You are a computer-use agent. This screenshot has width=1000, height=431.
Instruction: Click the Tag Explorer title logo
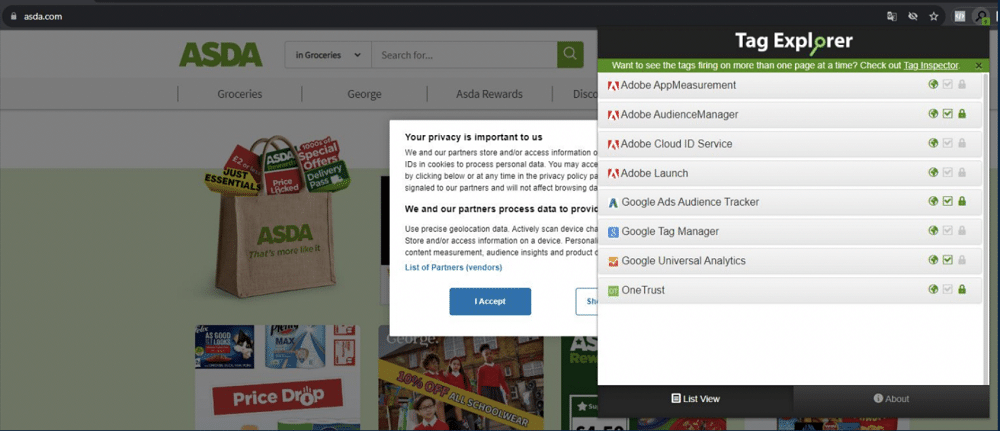(793, 42)
